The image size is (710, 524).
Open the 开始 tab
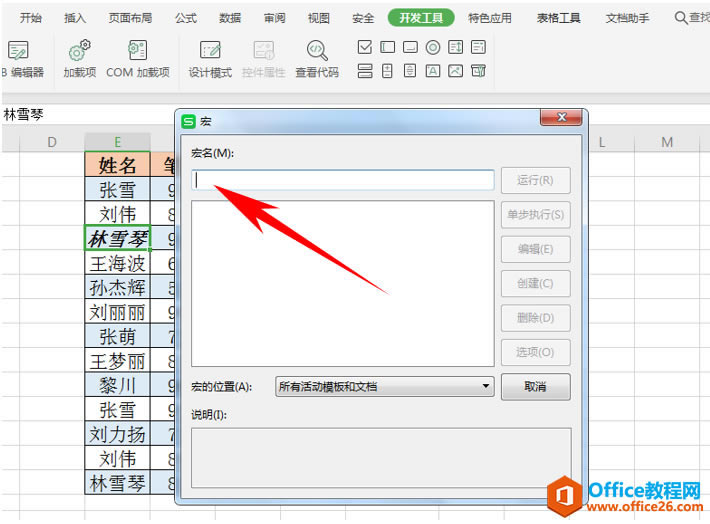coord(31,18)
